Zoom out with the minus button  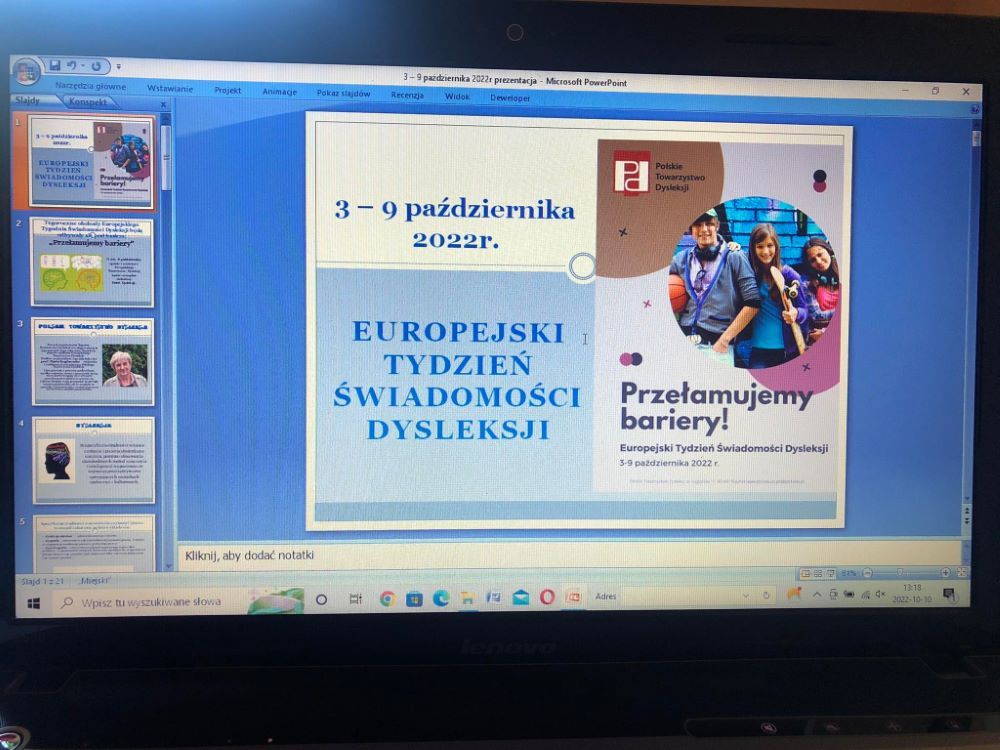point(868,573)
